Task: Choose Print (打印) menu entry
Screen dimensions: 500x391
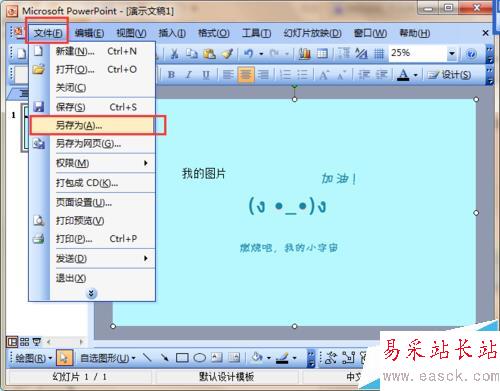Action: point(92,239)
